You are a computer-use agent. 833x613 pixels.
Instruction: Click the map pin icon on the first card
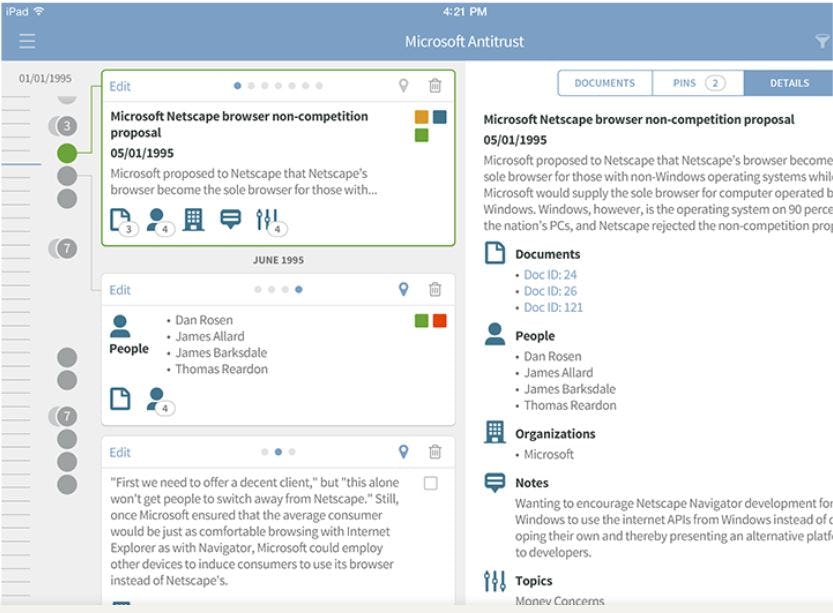tap(403, 86)
